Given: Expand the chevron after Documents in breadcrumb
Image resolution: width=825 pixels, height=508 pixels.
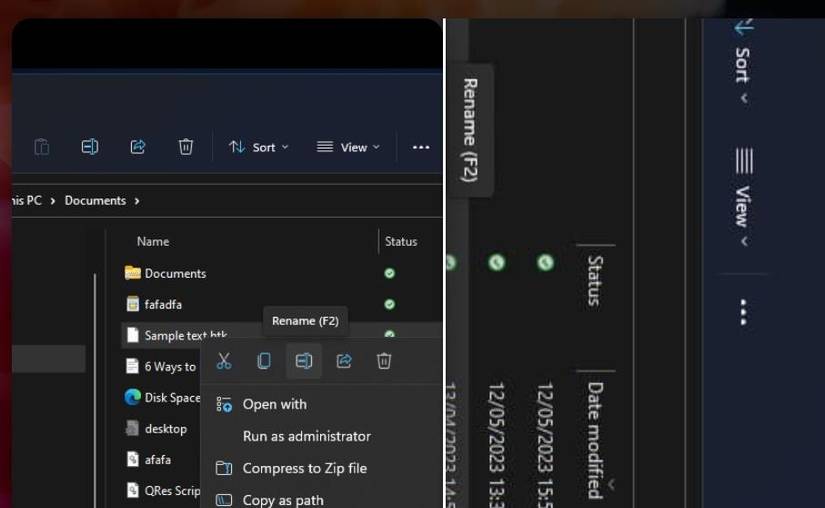Looking at the screenshot, I should 137,201.
